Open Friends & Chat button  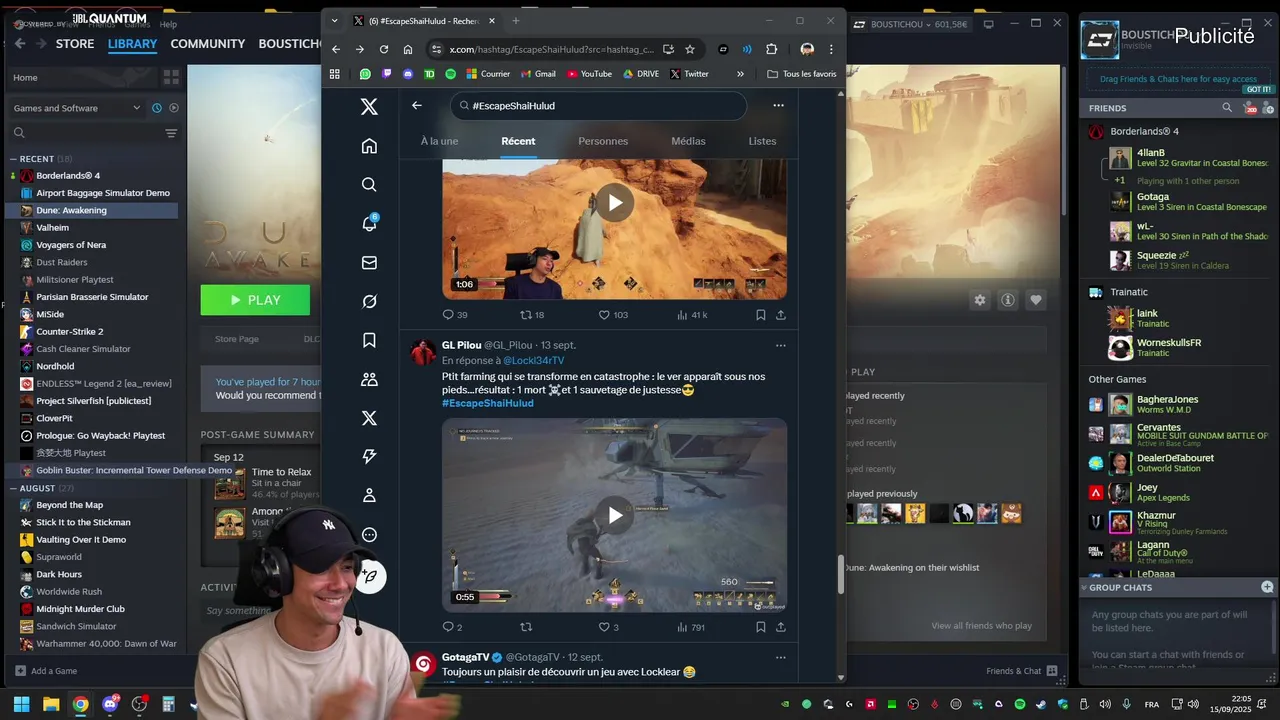[x=1021, y=671]
